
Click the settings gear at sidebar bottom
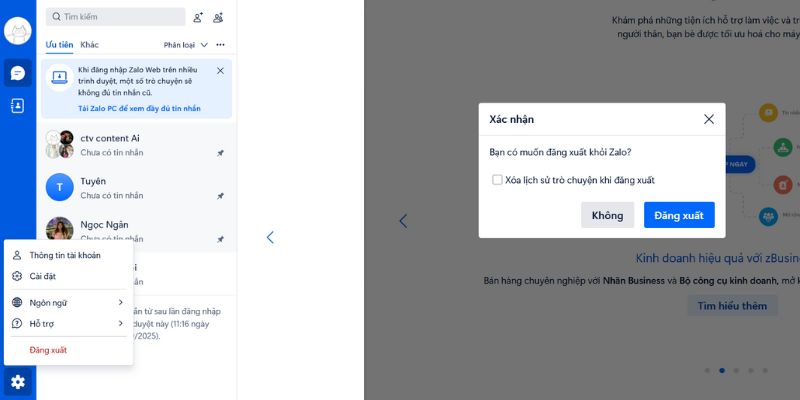(18, 382)
